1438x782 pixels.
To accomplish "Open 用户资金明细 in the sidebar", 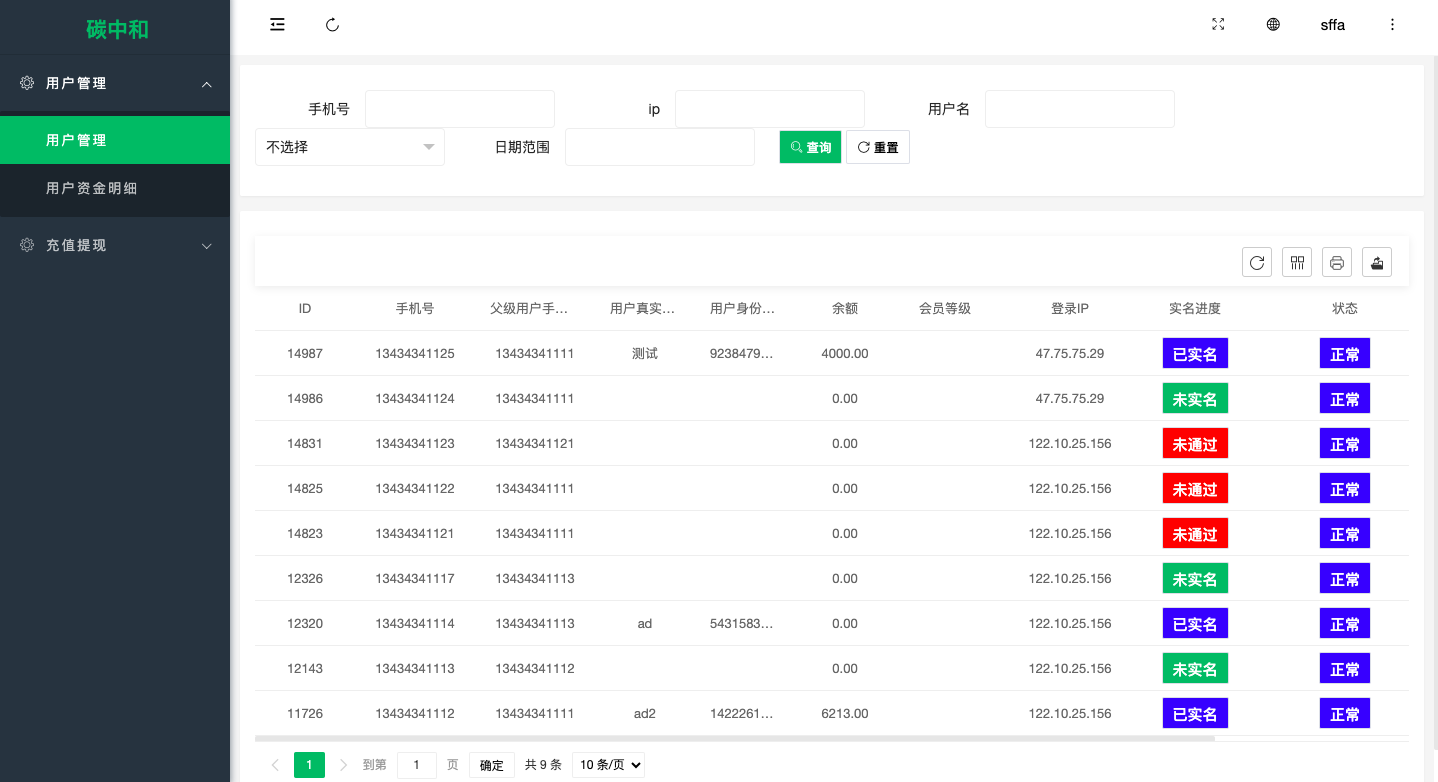I will [91, 188].
